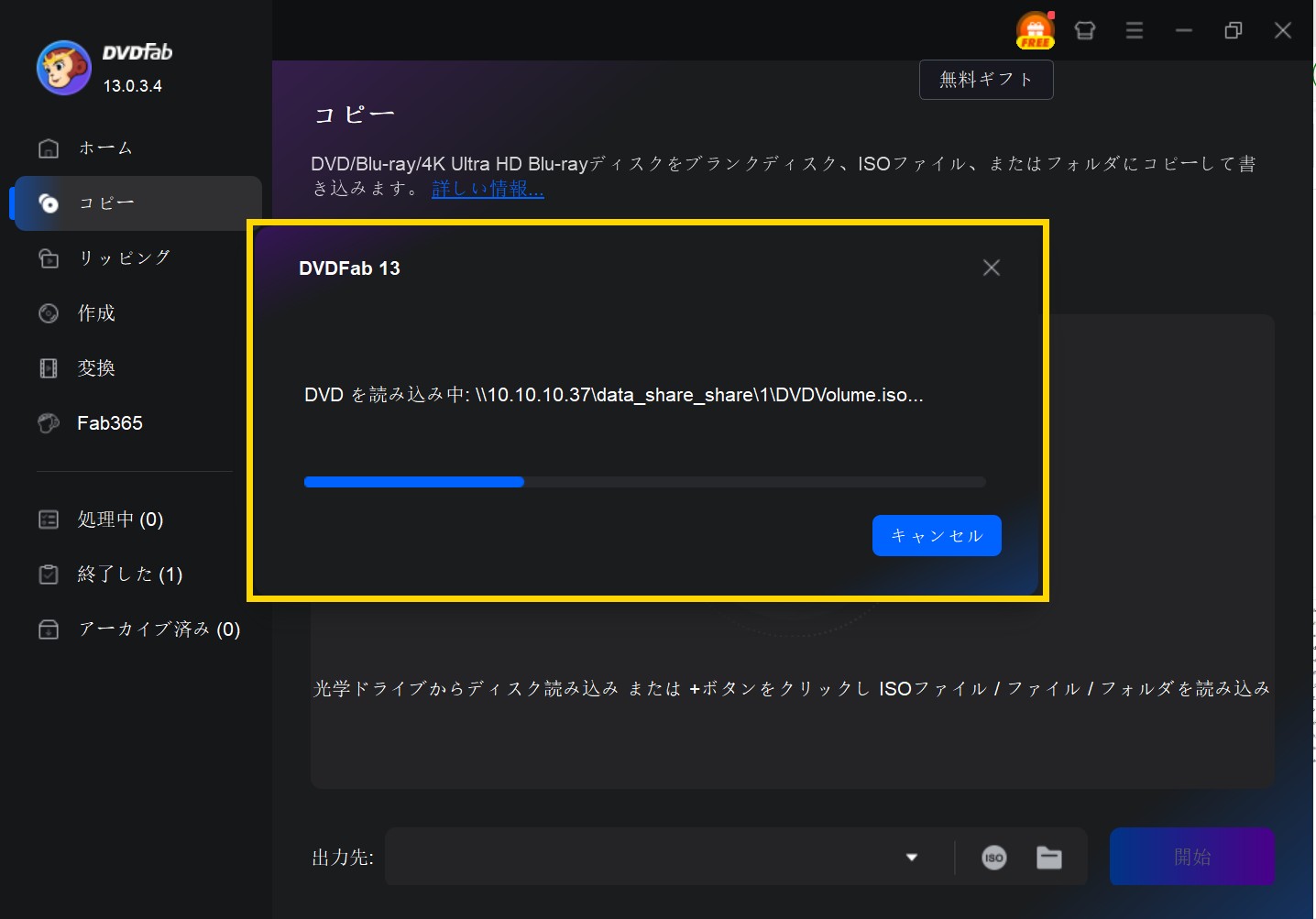The height and width of the screenshot is (919, 1316).
Task: Click the Fab365 icon in sidebar
Action: click(49, 422)
